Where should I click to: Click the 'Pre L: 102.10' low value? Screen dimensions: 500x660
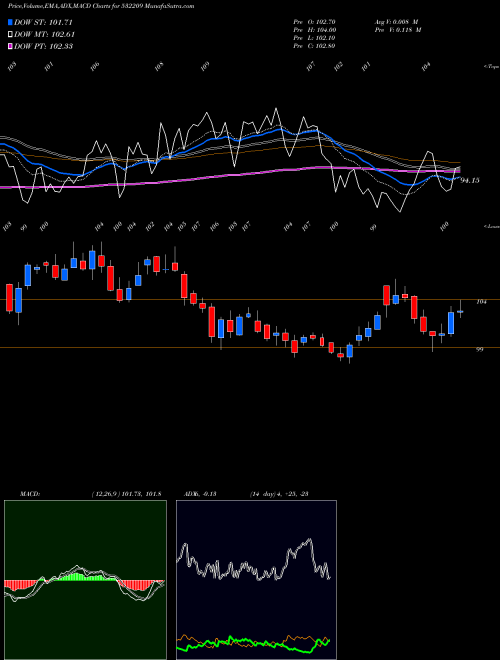(314, 38)
